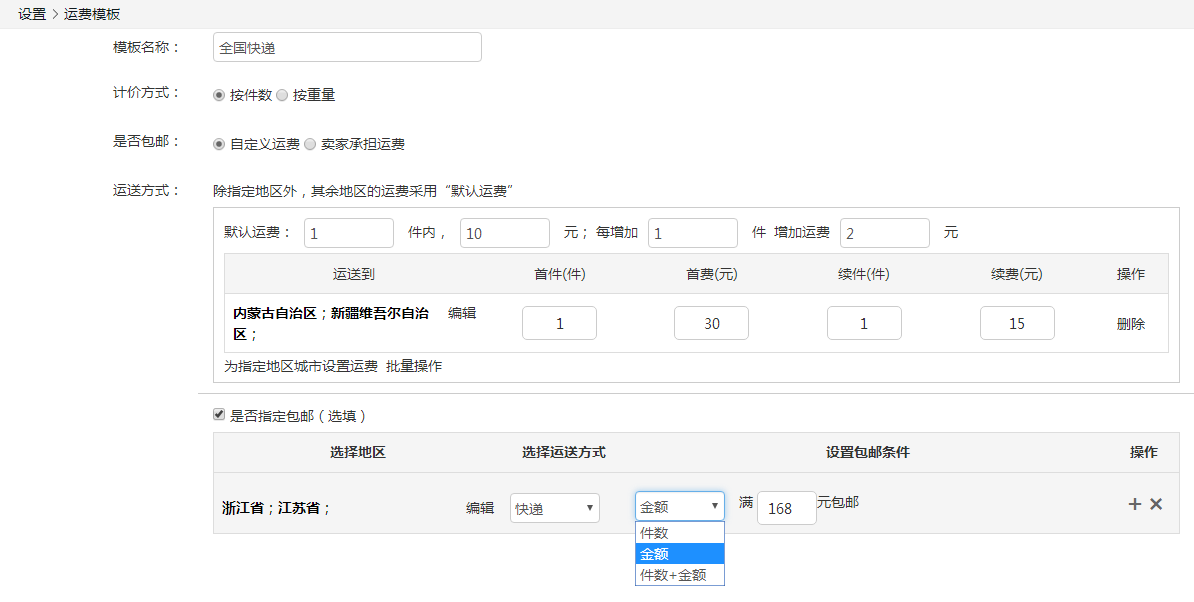1194x602 pixels.
Task: Pick the highlighted 金额 option in list
Action: (x=679, y=554)
